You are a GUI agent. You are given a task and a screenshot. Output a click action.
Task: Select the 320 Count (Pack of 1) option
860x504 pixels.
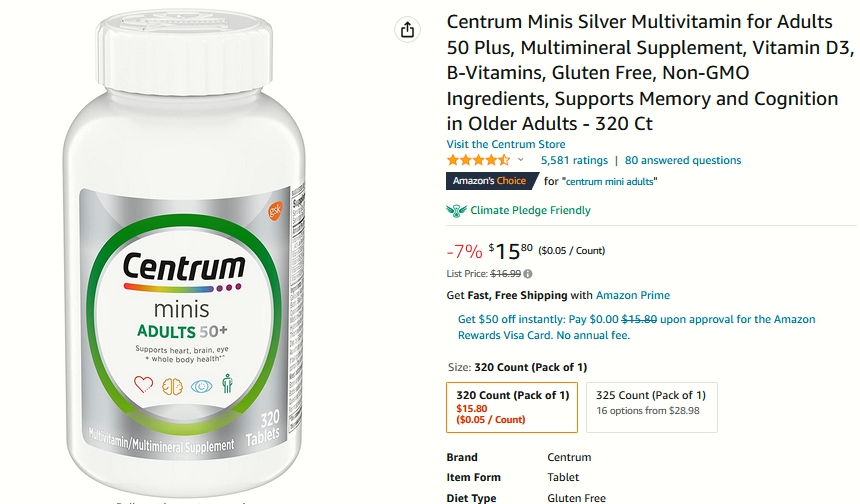(x=512, y=407)
